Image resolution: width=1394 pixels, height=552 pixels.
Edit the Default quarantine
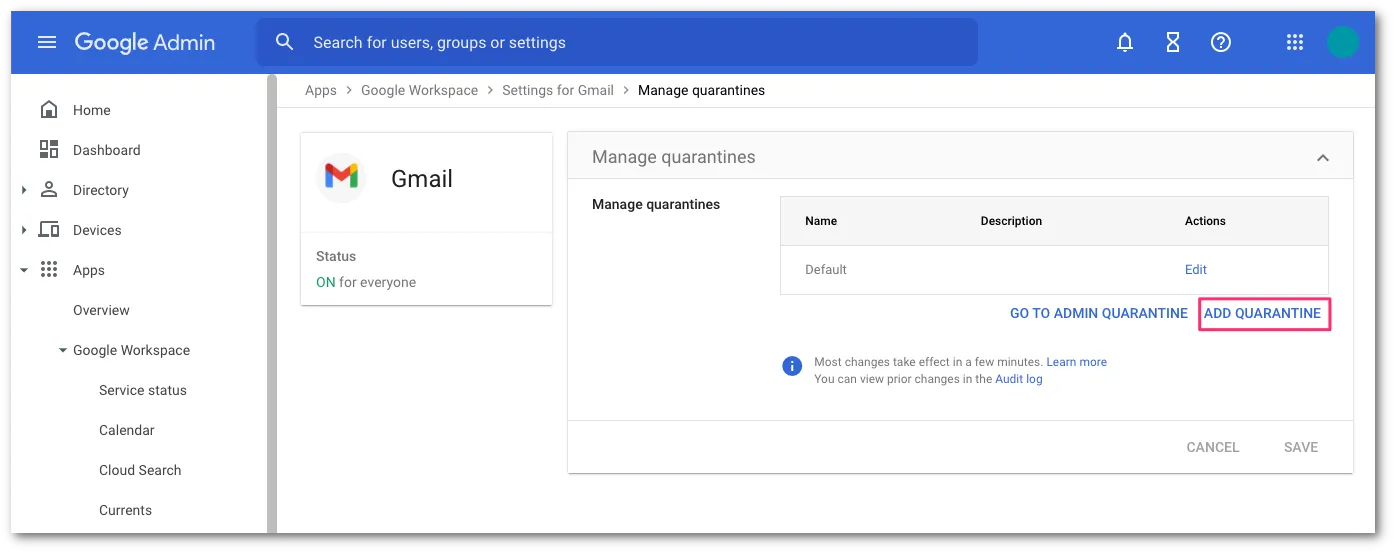tap(1195, 269)
